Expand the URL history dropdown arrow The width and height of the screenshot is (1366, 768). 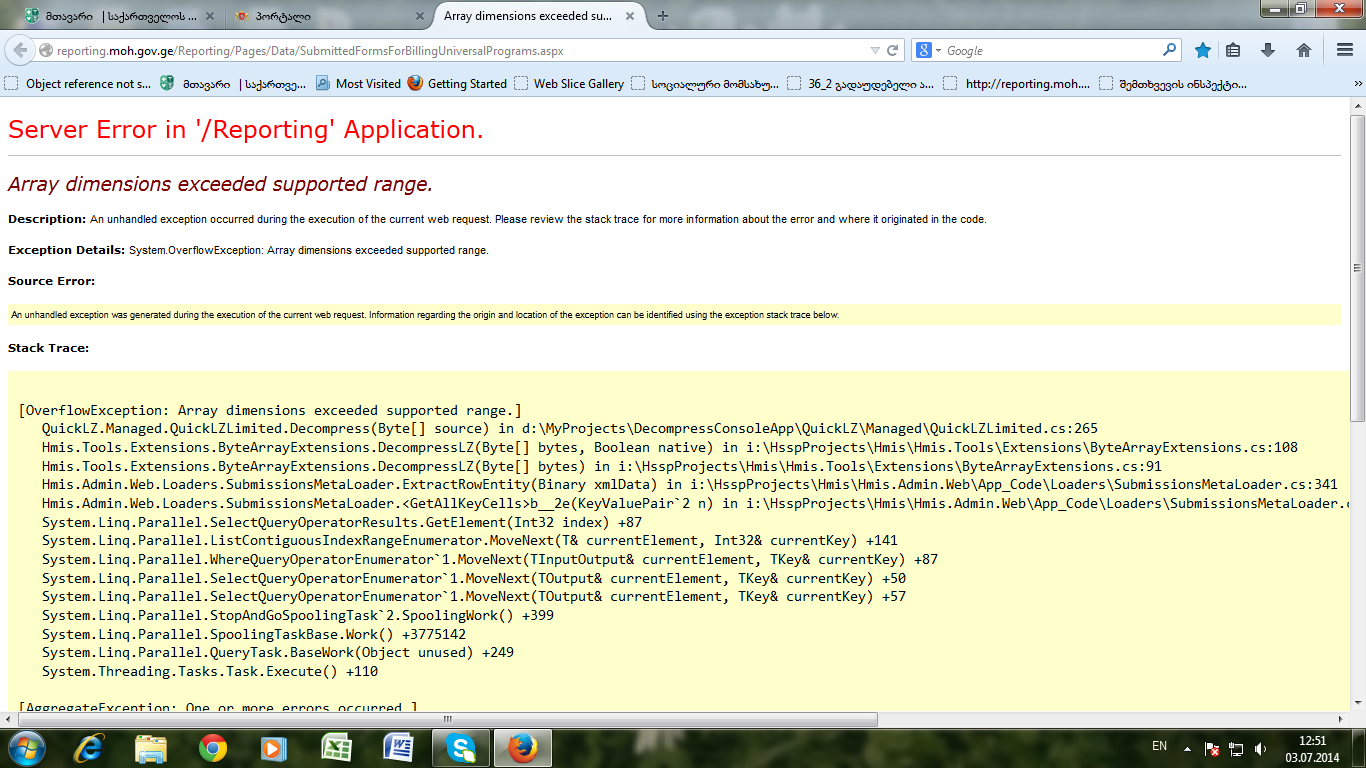[875, 50]
